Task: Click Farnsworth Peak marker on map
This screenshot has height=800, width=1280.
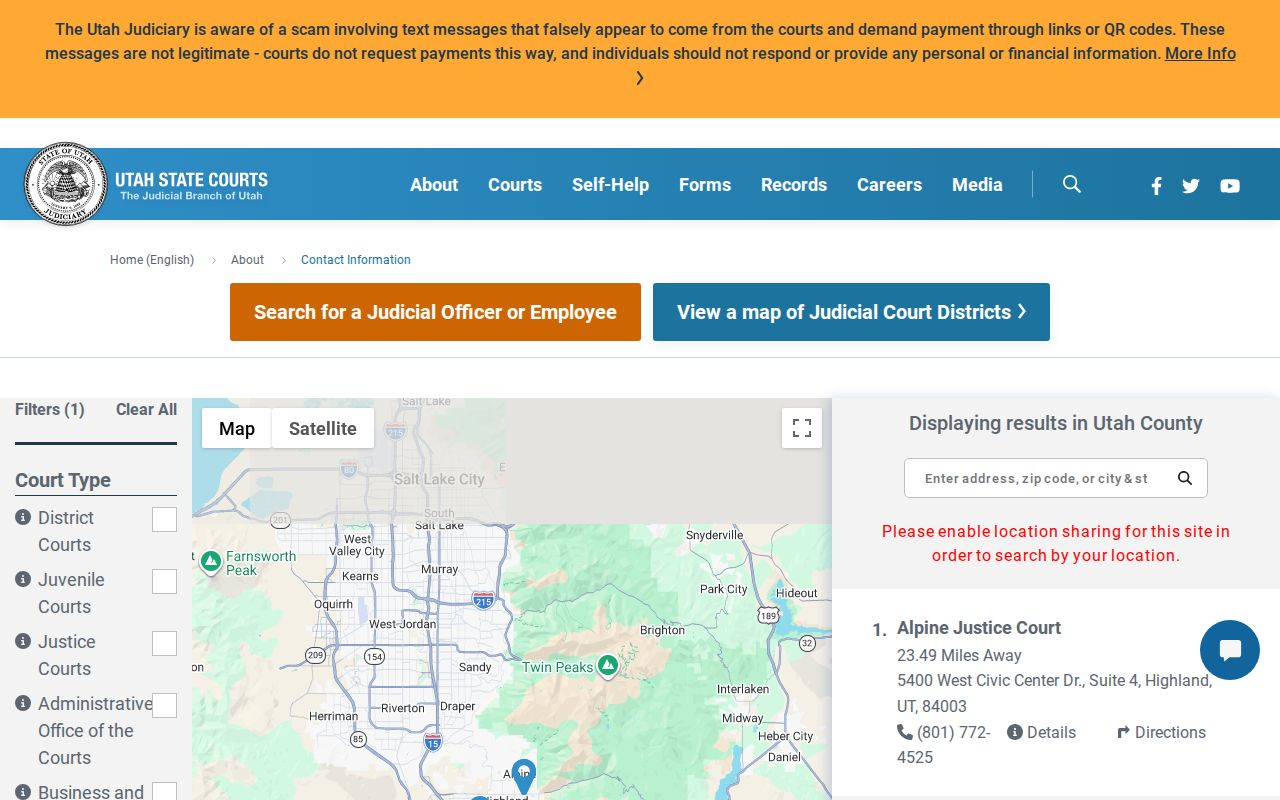Action: pyautogui.click(x=210, y=562)
